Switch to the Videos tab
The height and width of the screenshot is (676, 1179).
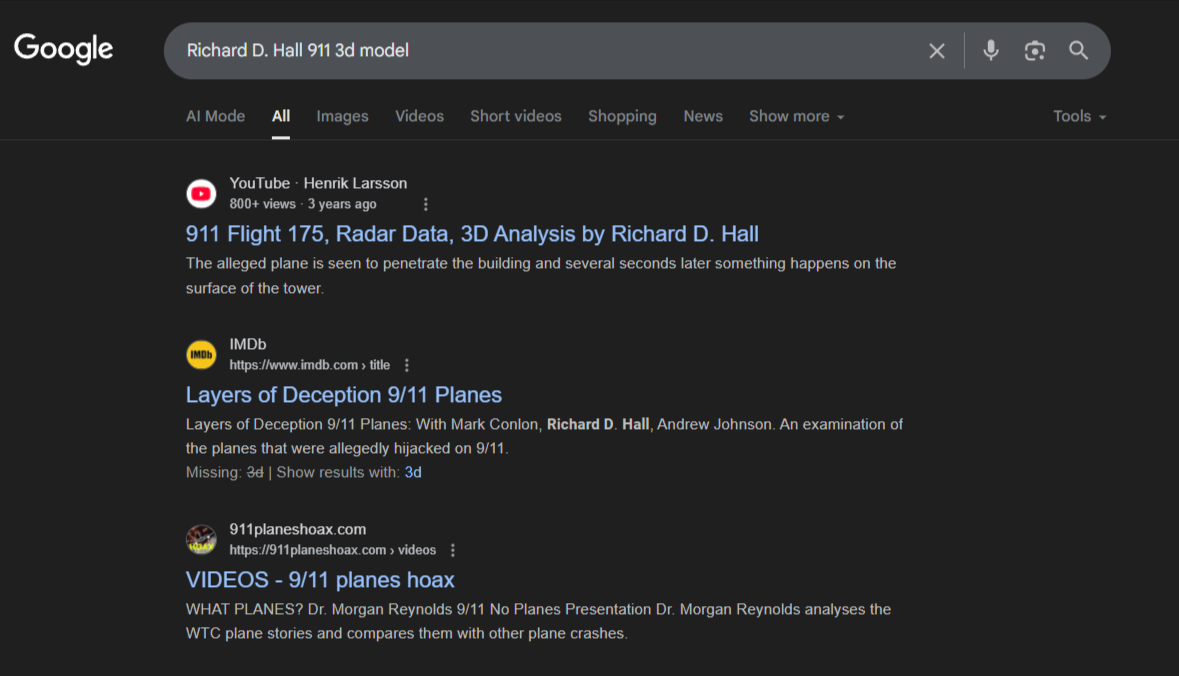point(420,117)
